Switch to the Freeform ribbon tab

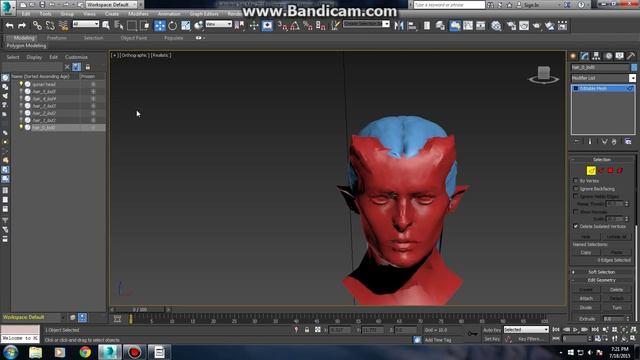[57, 38]
